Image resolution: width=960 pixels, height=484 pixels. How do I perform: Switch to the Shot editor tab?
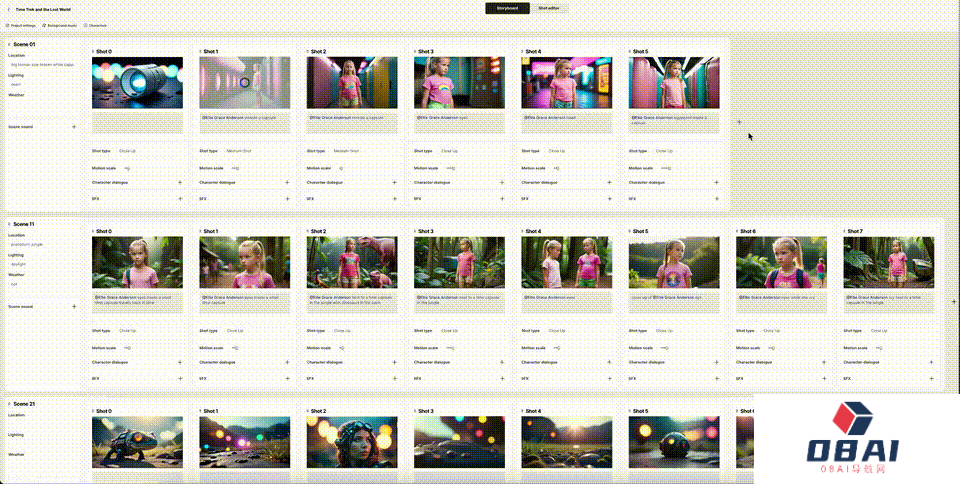(549, 8)
